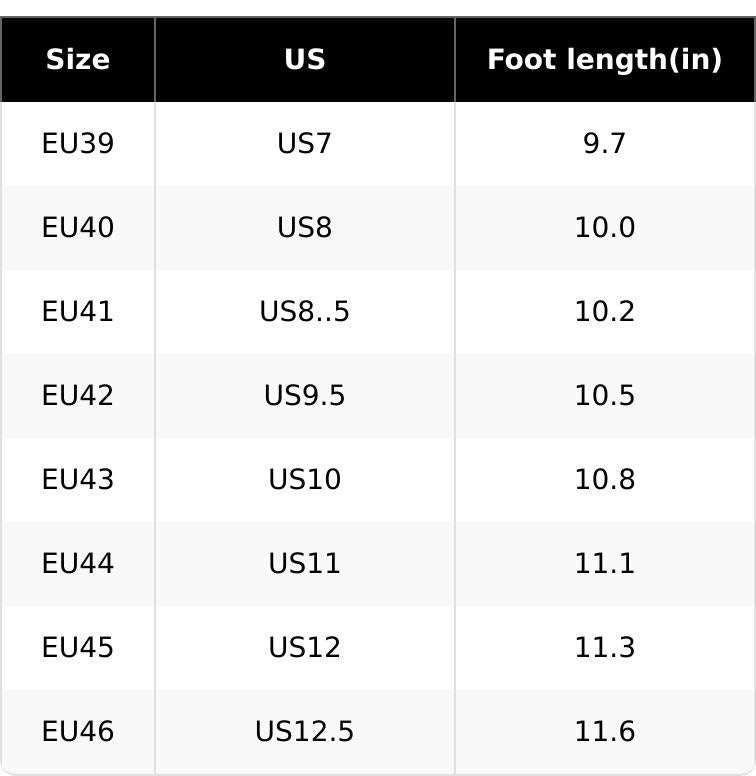Select the EU45 size cell
The width and height of the screenshot is (756, 776).
[78, 647]
